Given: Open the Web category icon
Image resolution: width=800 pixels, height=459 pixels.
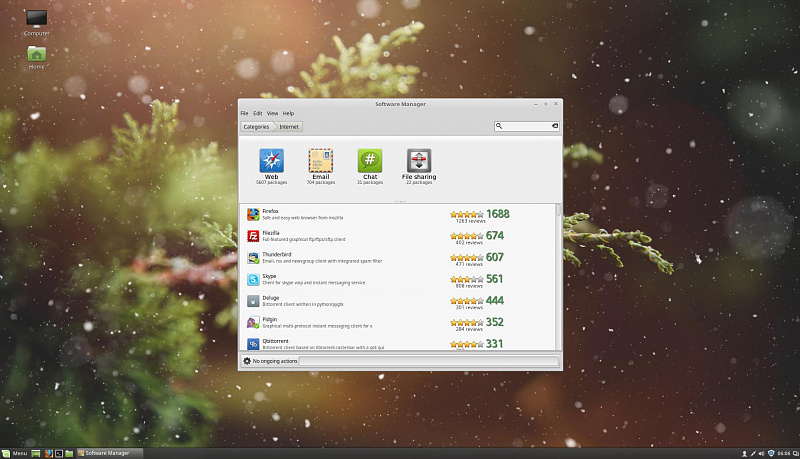Looking at the screenshot, I should tap(271, 161).
